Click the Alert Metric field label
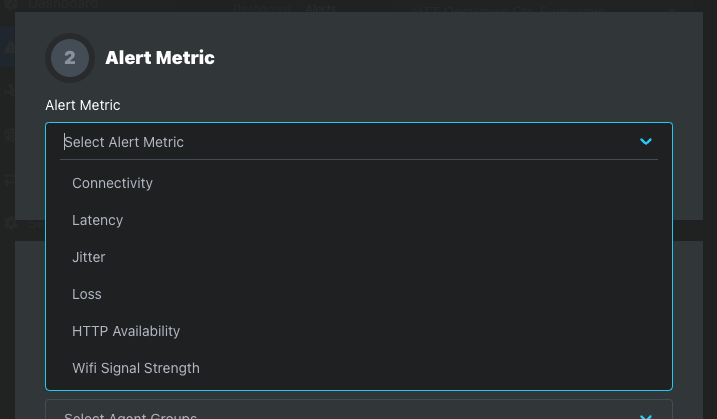 pos(83,105)
